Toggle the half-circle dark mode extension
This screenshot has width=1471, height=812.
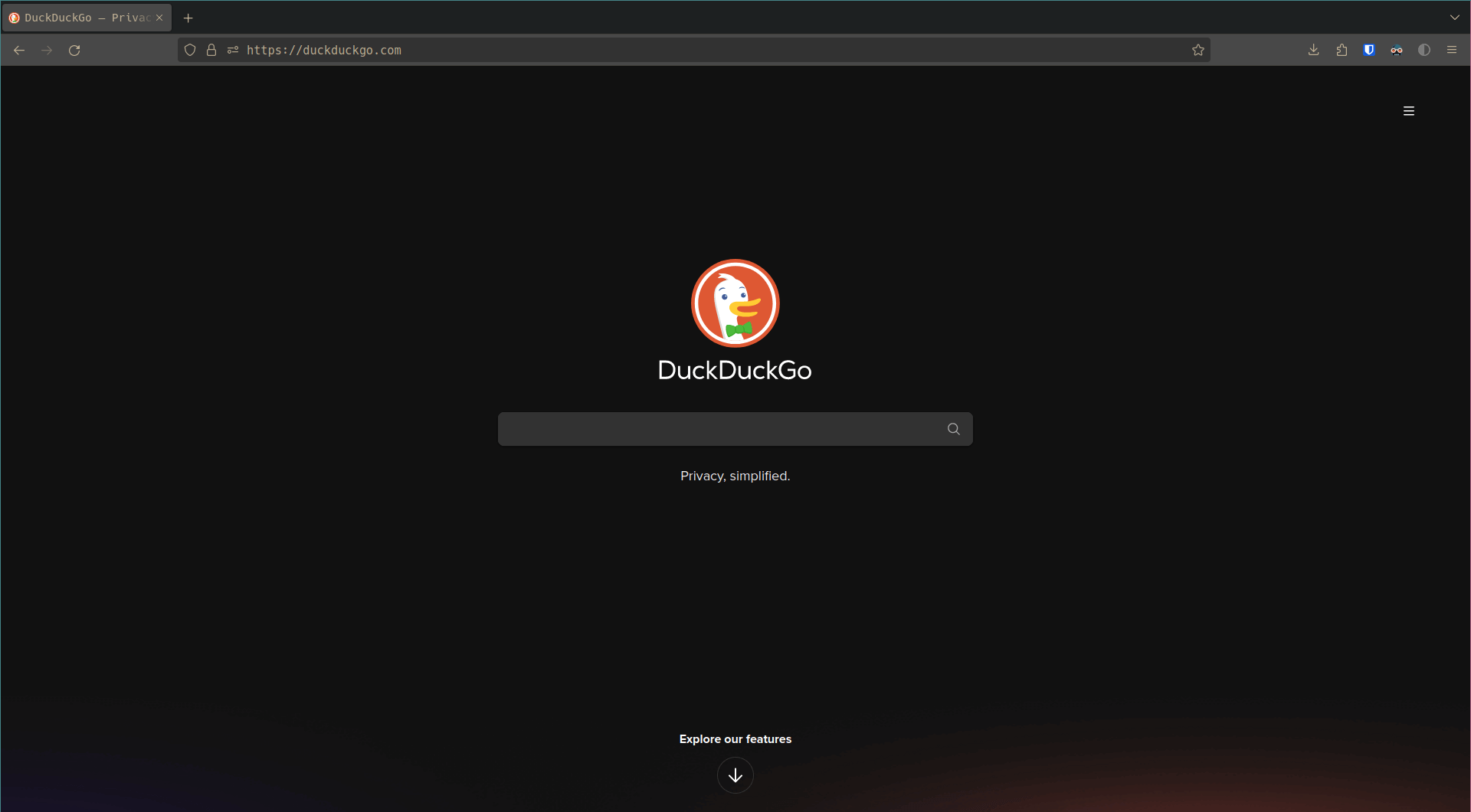[1424, 51]
